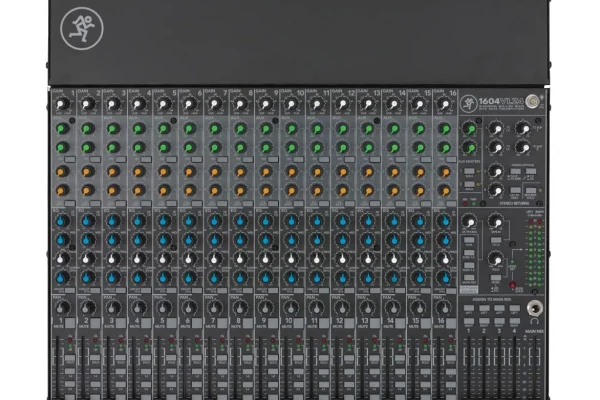
Task: Click channel 3 white mid-frequency knob
Action: (x=113, y=257)
